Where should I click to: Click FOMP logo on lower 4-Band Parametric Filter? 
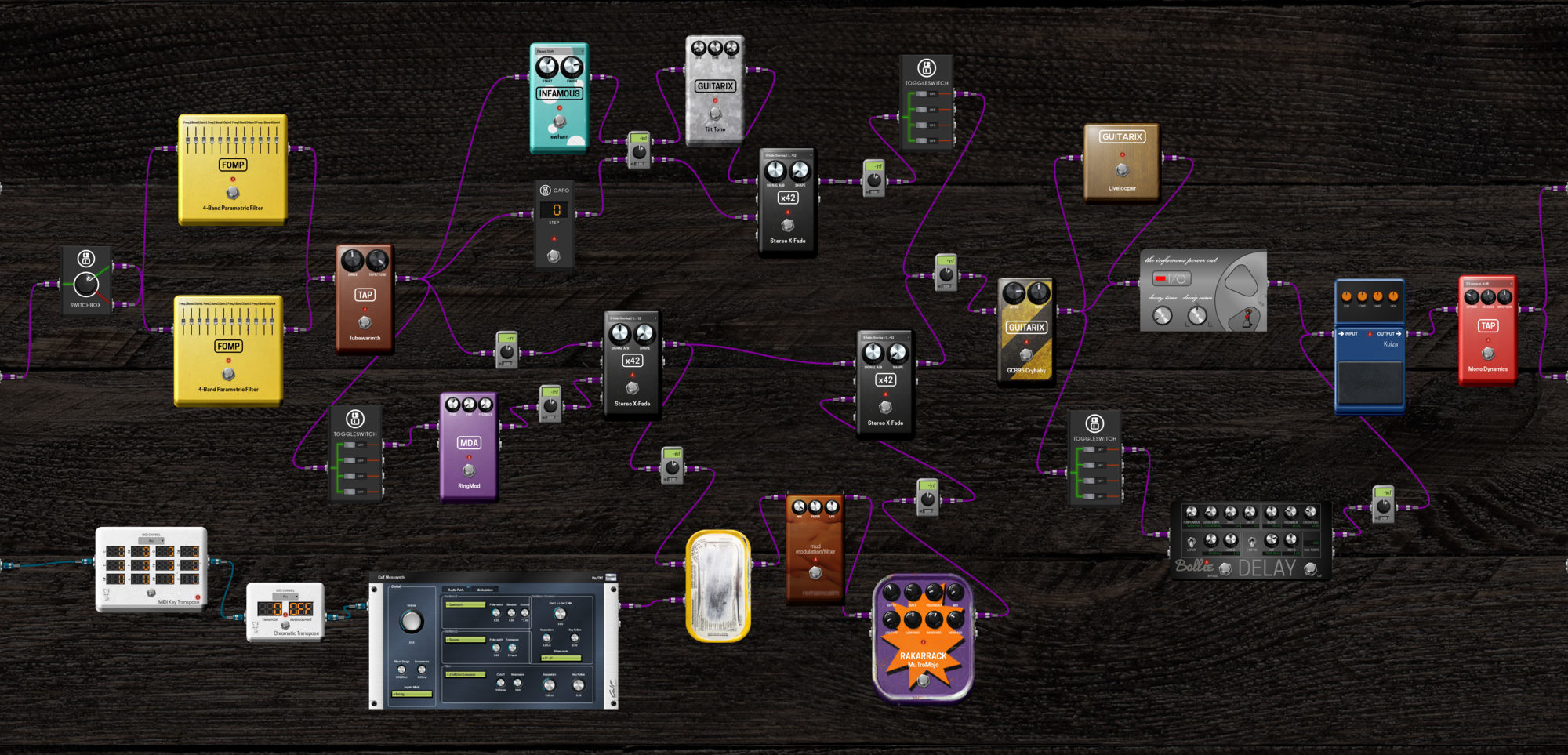[228, 346]
